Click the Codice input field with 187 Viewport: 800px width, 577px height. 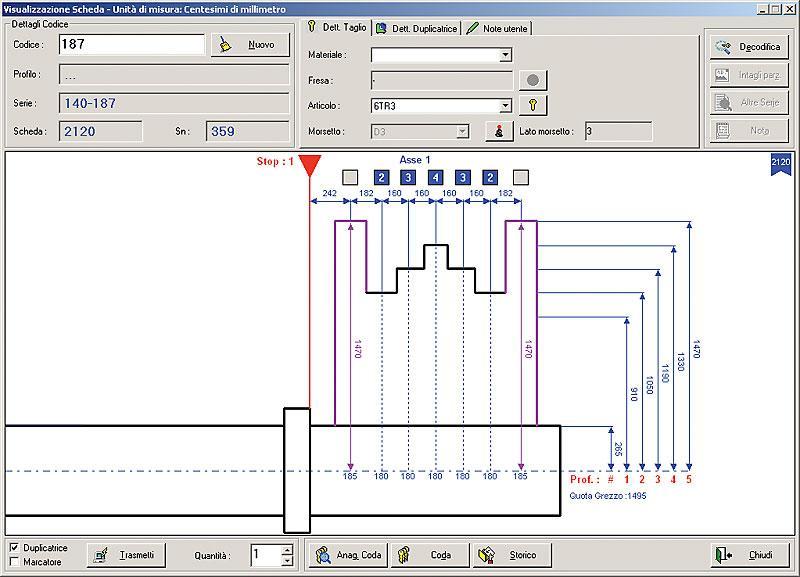point(132,44)
